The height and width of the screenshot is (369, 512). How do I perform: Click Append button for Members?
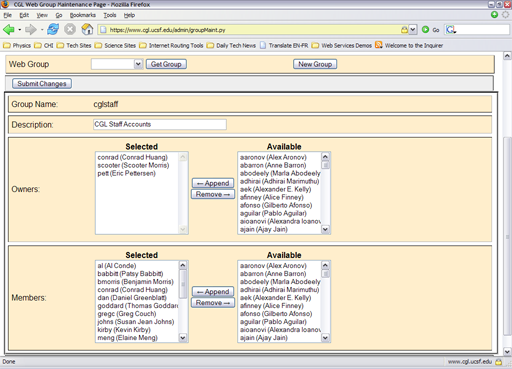213,292
